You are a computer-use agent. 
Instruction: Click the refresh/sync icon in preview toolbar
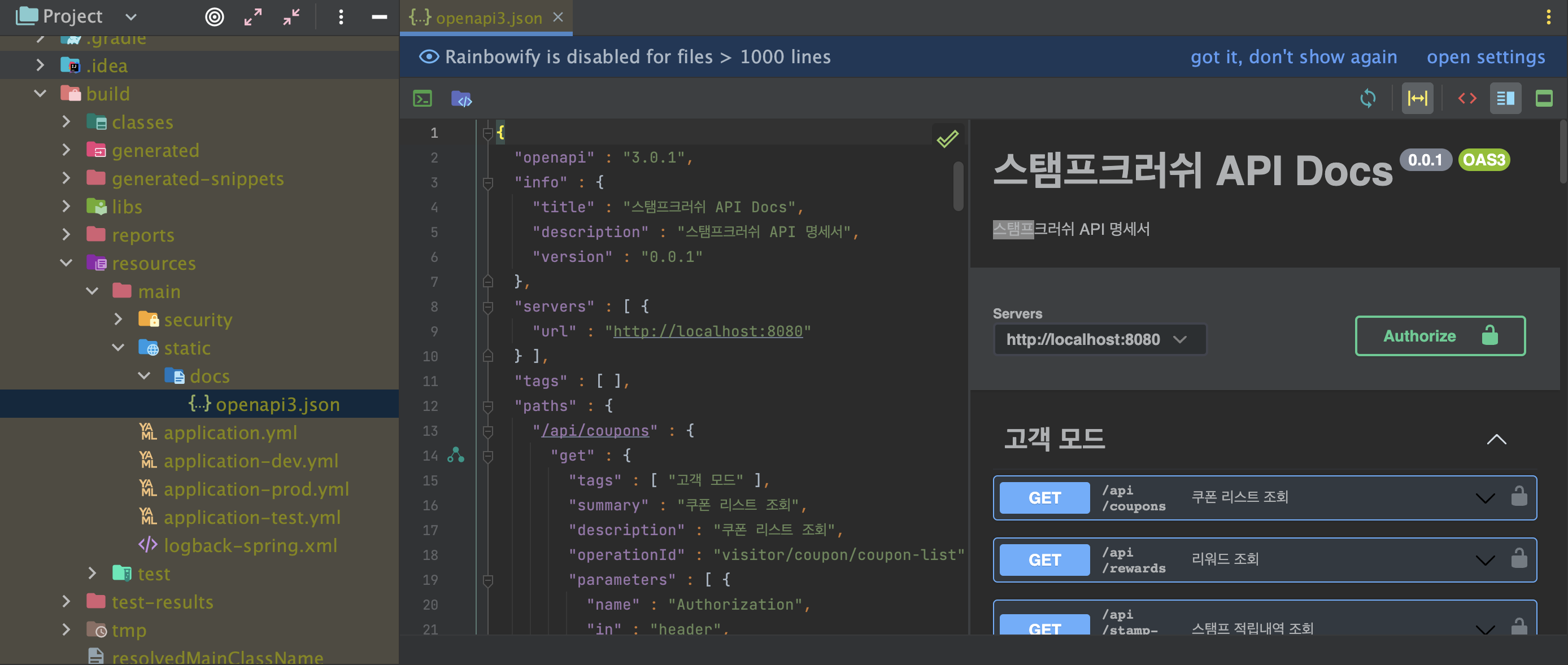[x=1367, y=98]
